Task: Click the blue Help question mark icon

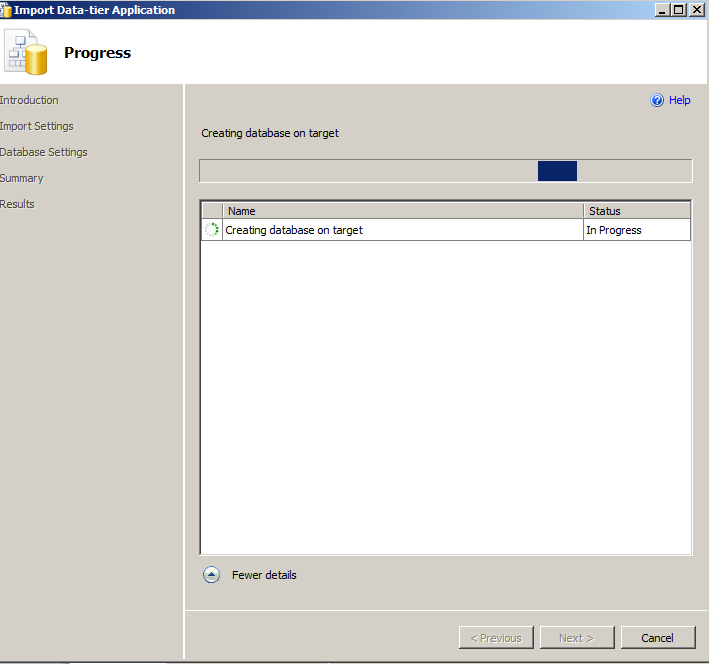Action: coord(657,100)
